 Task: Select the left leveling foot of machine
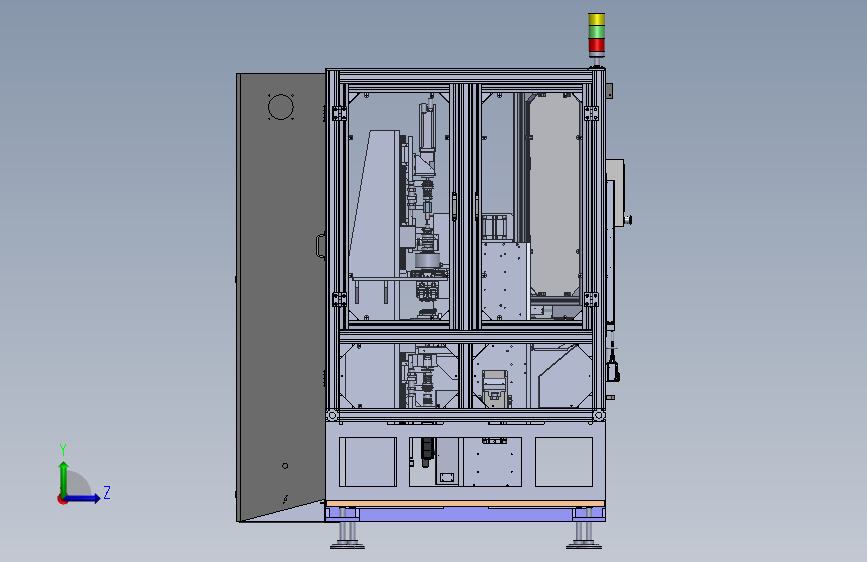pos(347,535)
